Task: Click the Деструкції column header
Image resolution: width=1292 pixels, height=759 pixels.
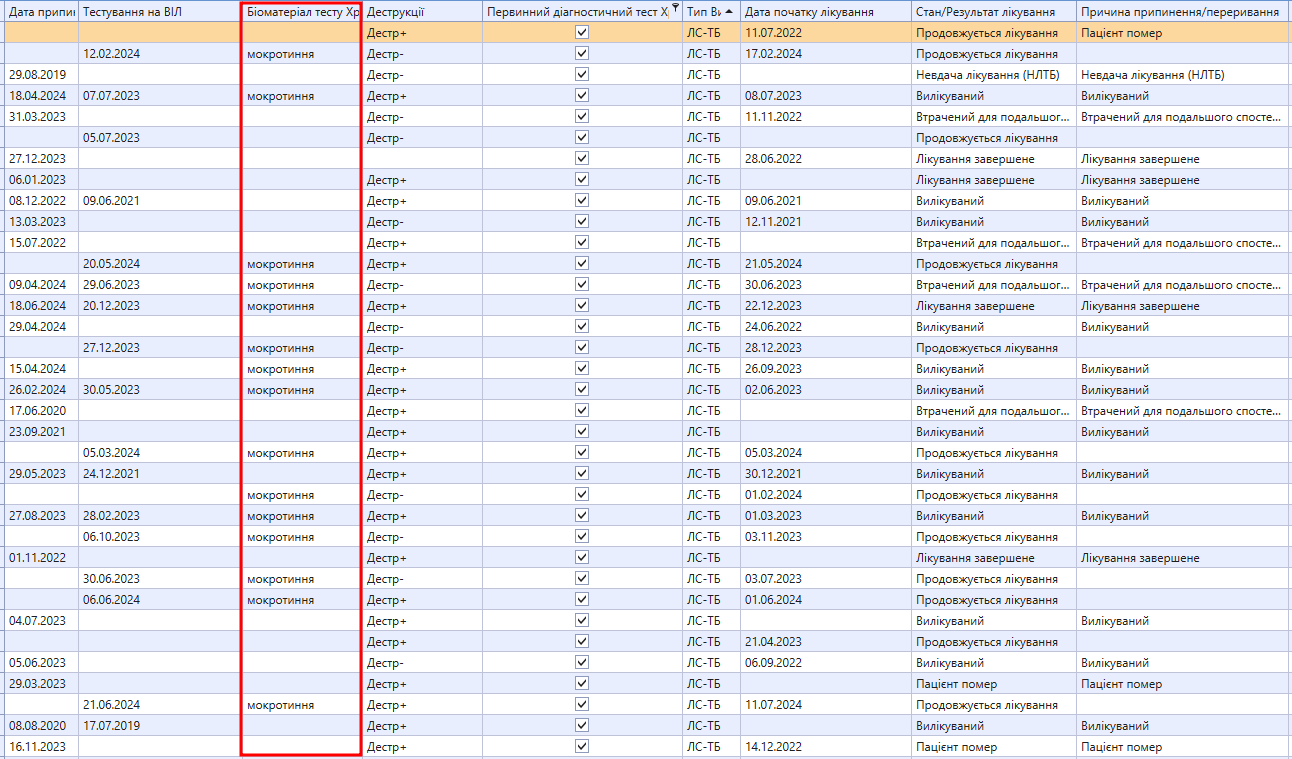Action: point(422,11)
